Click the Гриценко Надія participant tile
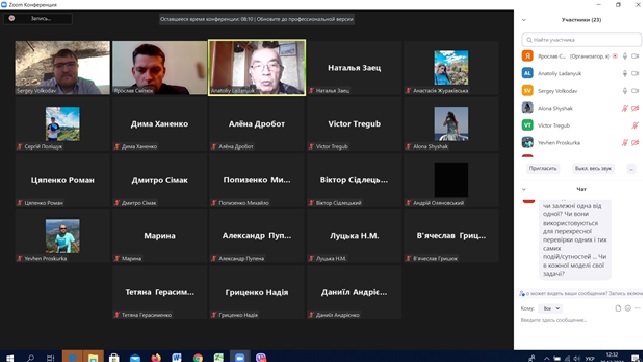Viewport: 643px width, 362px height. click(257, 292)
